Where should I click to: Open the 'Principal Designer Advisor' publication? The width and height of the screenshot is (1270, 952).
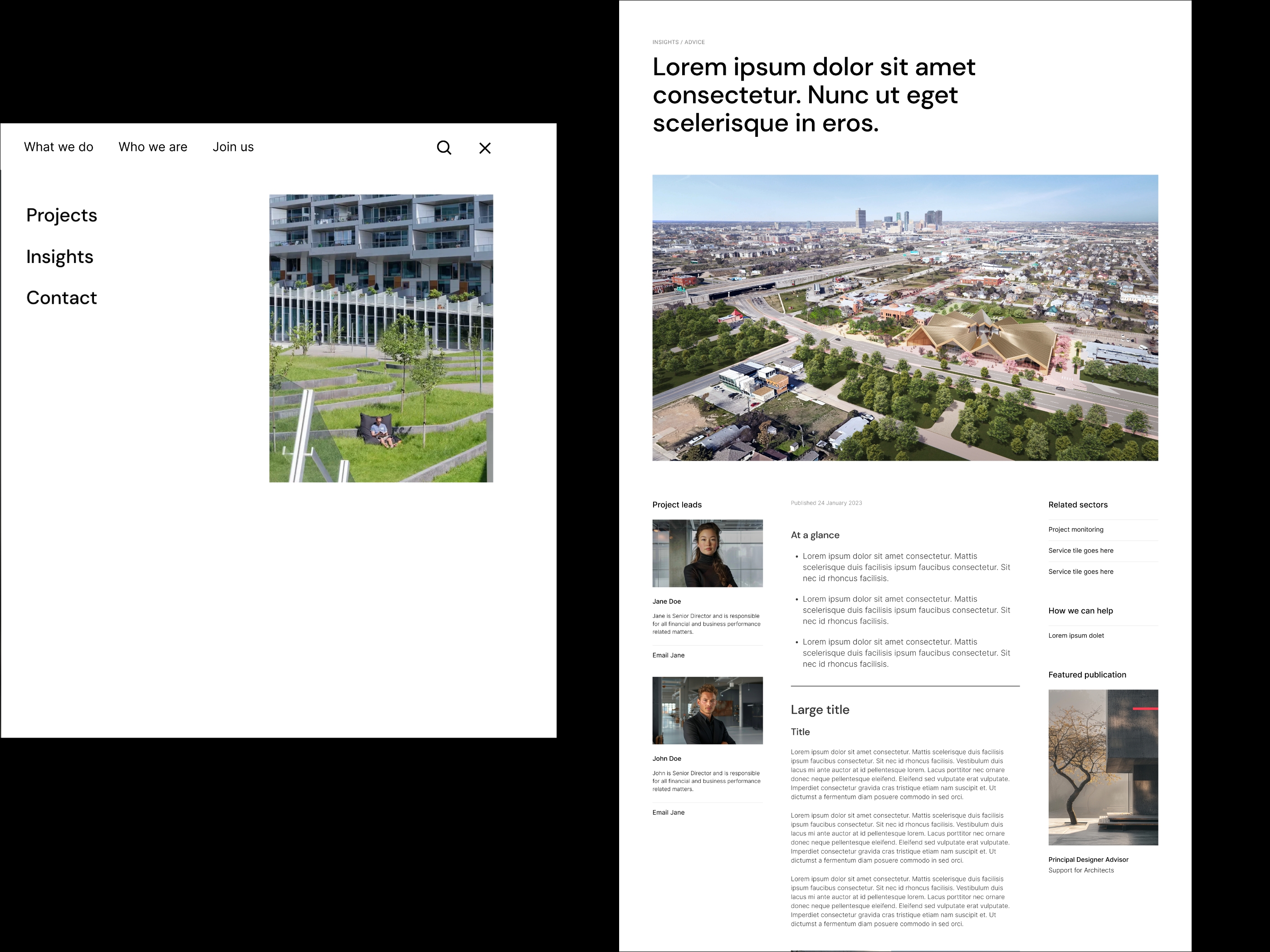pyautogui.click(x=1088, y=859)
